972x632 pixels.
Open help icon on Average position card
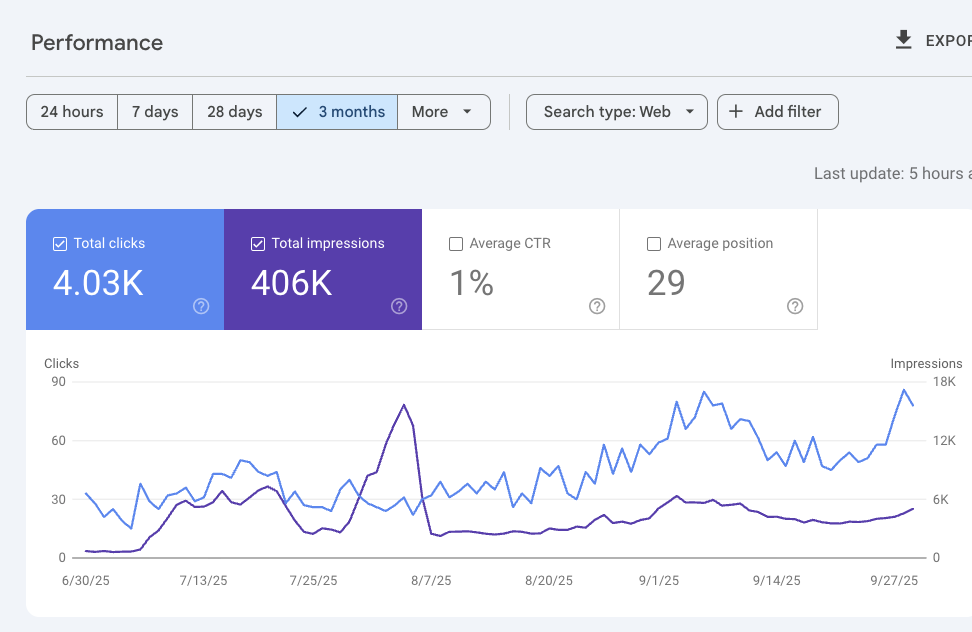click(795, 307)
